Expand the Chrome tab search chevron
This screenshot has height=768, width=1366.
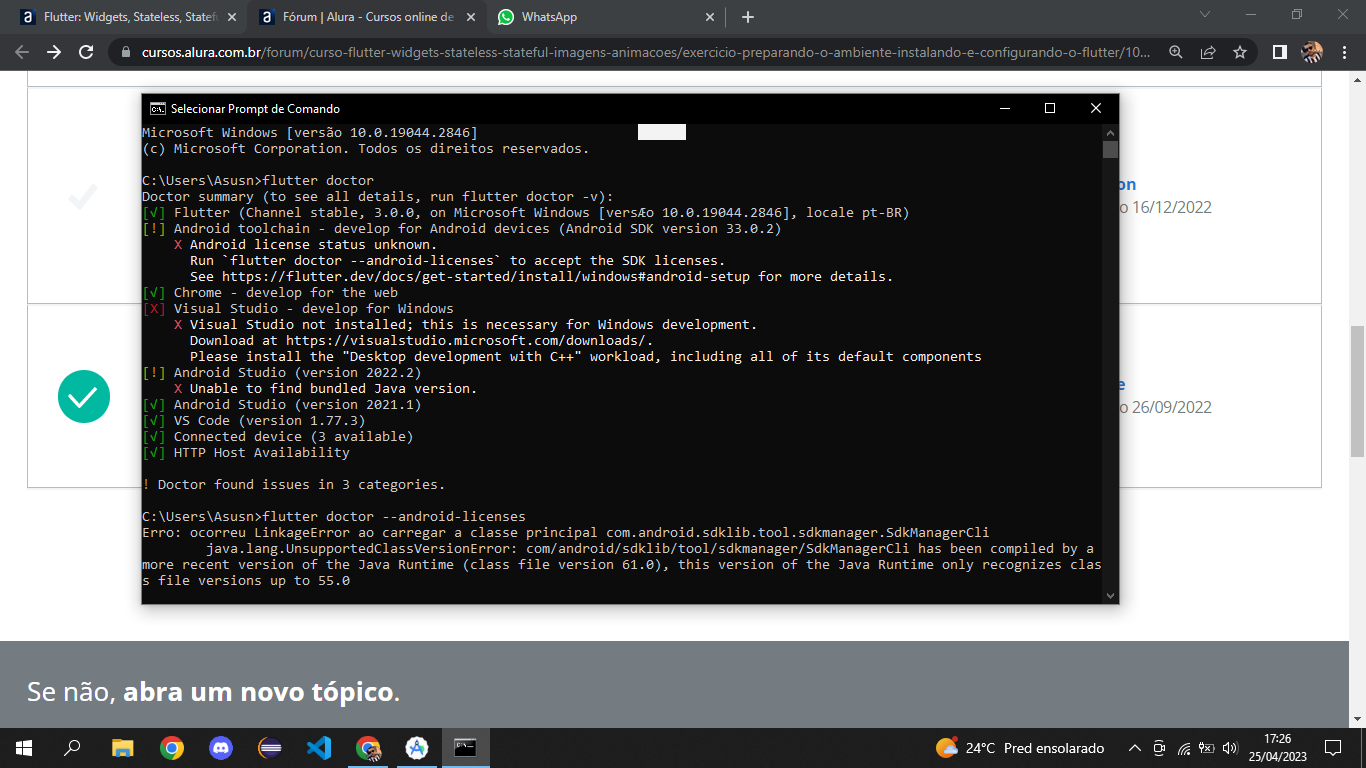[x=1204, y=15]
